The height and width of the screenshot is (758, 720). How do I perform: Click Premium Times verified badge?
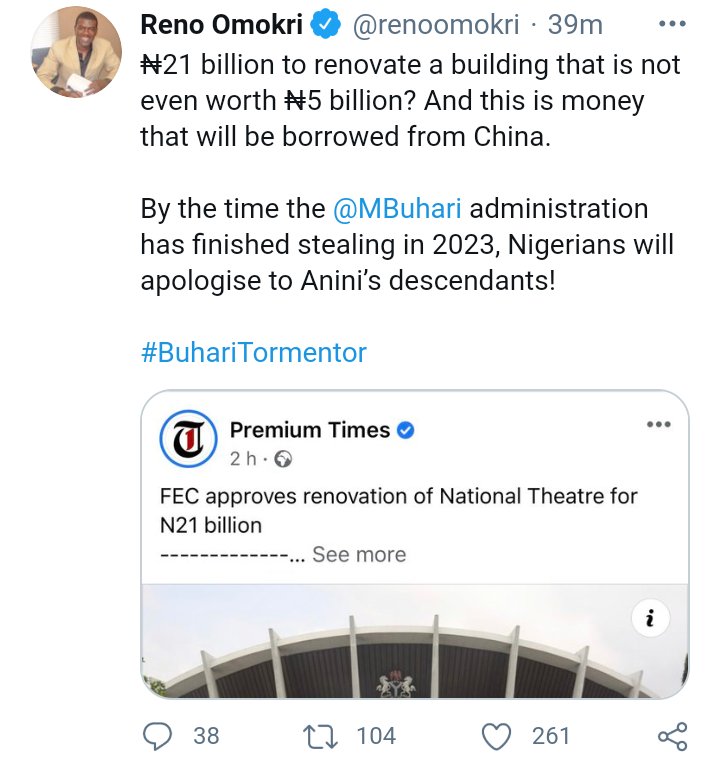406,431
